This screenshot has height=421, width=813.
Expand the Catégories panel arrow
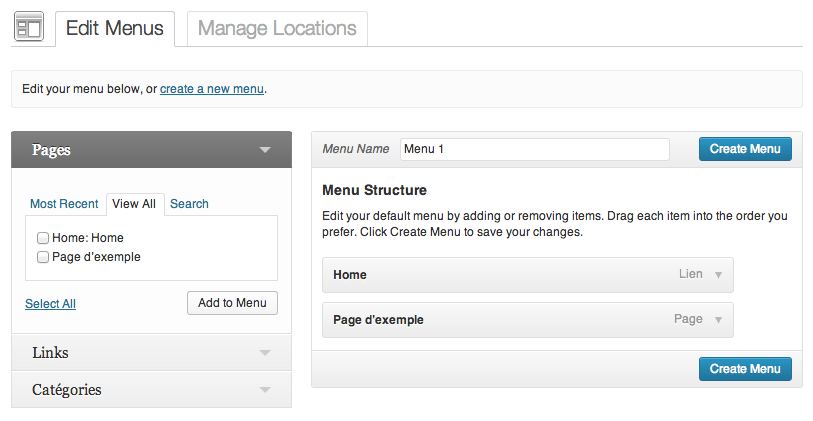click(x=265, y=390)
